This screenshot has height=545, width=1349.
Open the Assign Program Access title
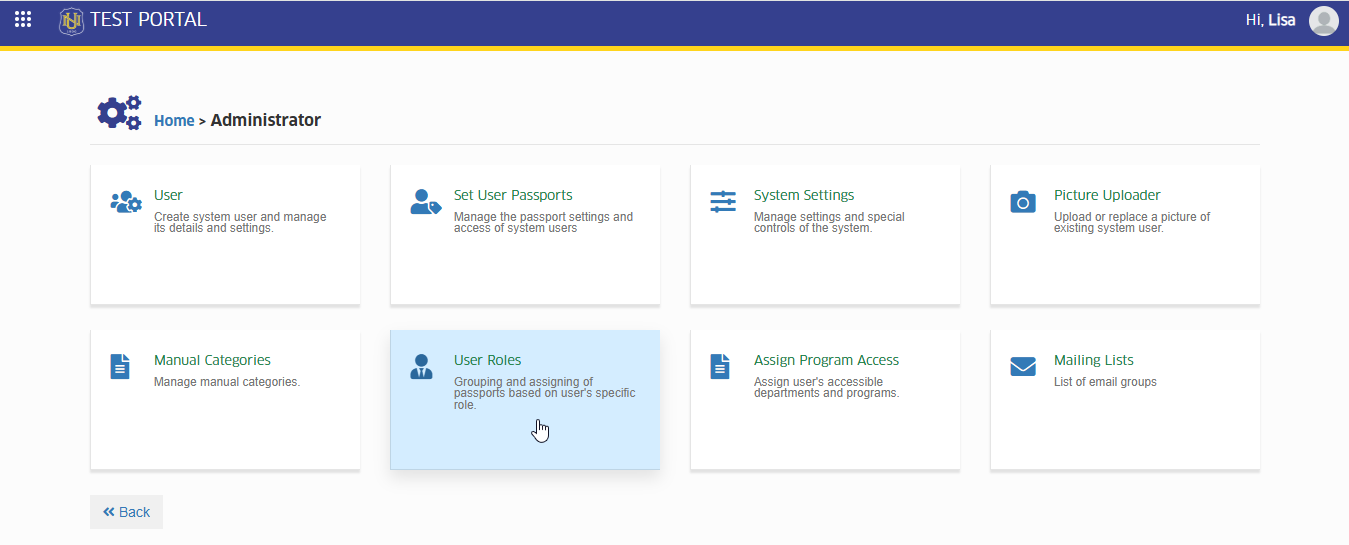pyautogui.click(x=826, y=360)
